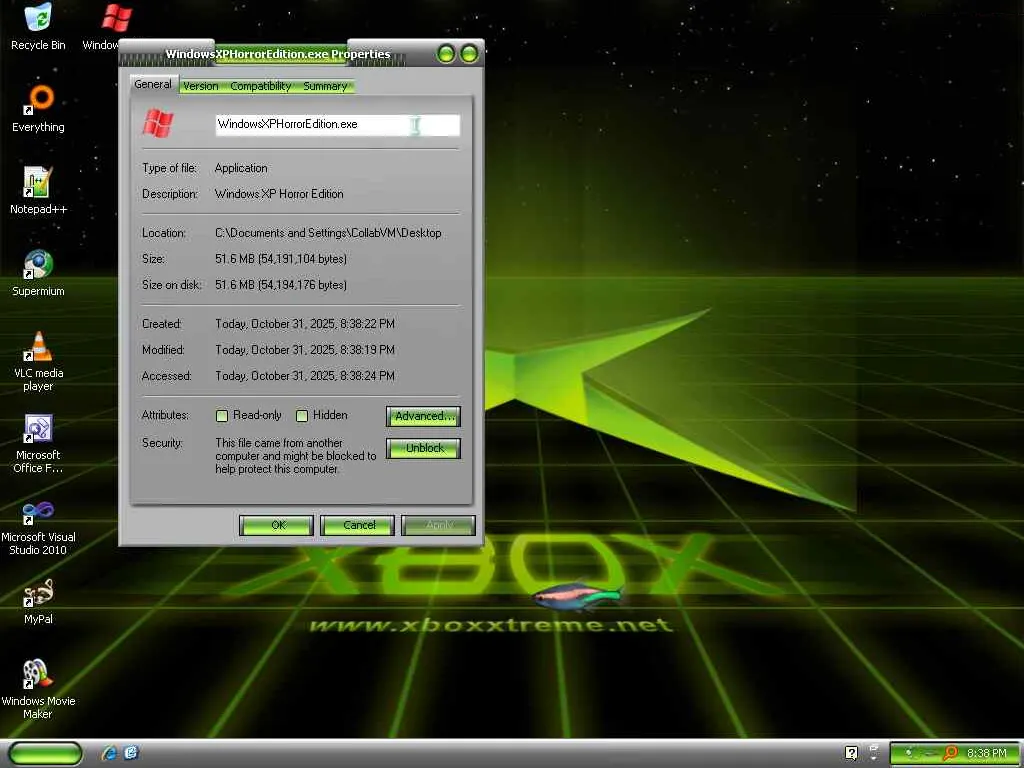This screenshot has height=768, width=1024.
Task: Click the Location path C:\Documents and Settings\CollabVM\Desktop
Action: 328,233
